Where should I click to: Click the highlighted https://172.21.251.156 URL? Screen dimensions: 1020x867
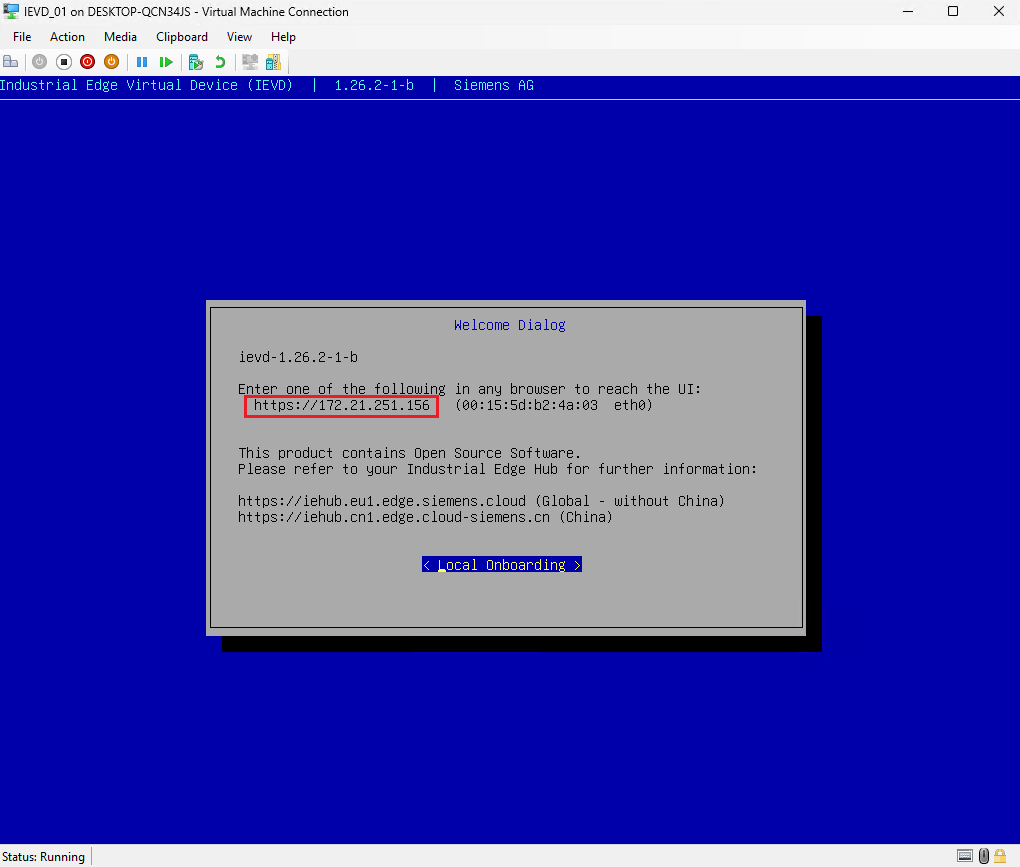tap(340, 405)
